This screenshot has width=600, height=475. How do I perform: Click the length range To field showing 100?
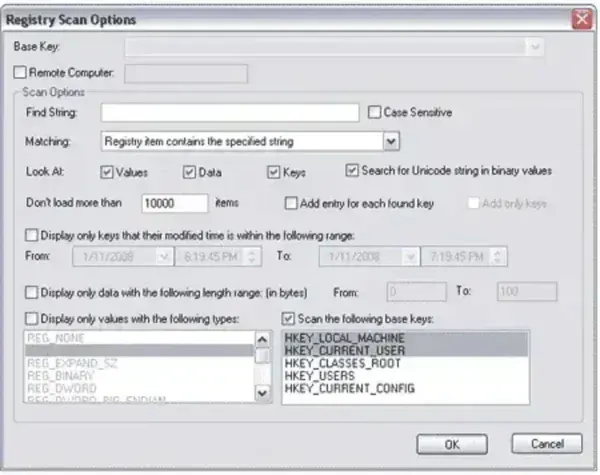tap(527, 292)
